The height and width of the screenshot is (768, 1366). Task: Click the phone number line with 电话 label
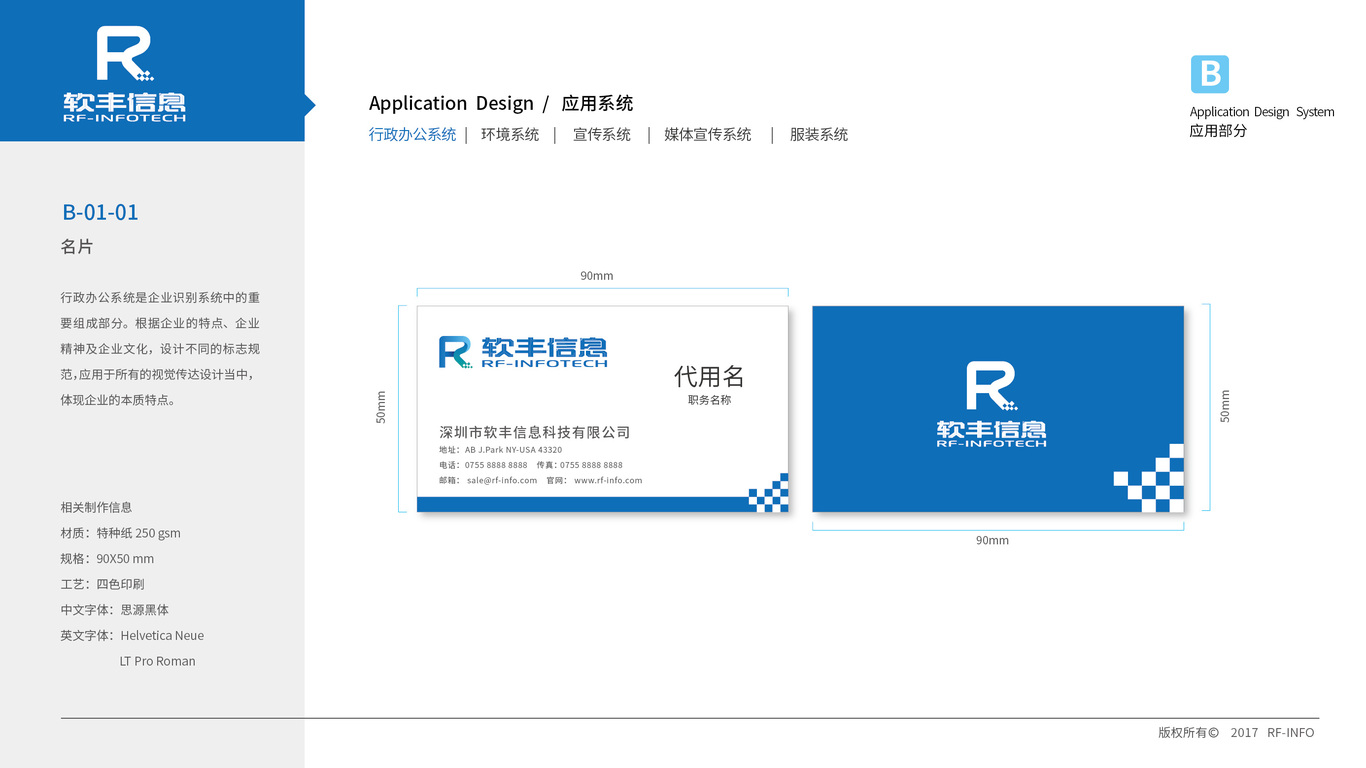pyautogui.click(x=483, y=465)
